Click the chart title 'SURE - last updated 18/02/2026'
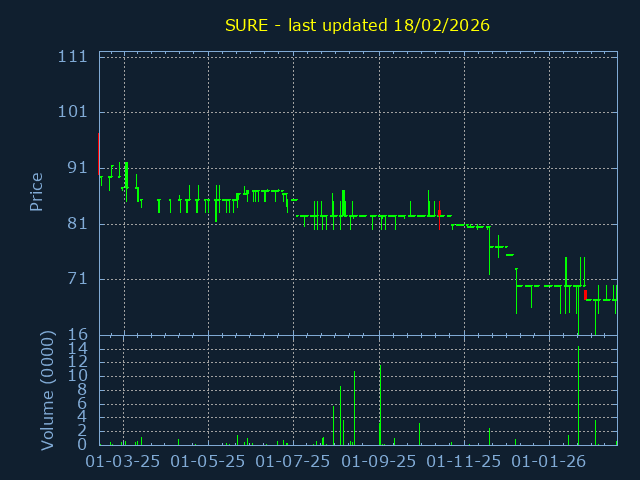The width and height of the screenshot is (640, 480). coord(357,25)
